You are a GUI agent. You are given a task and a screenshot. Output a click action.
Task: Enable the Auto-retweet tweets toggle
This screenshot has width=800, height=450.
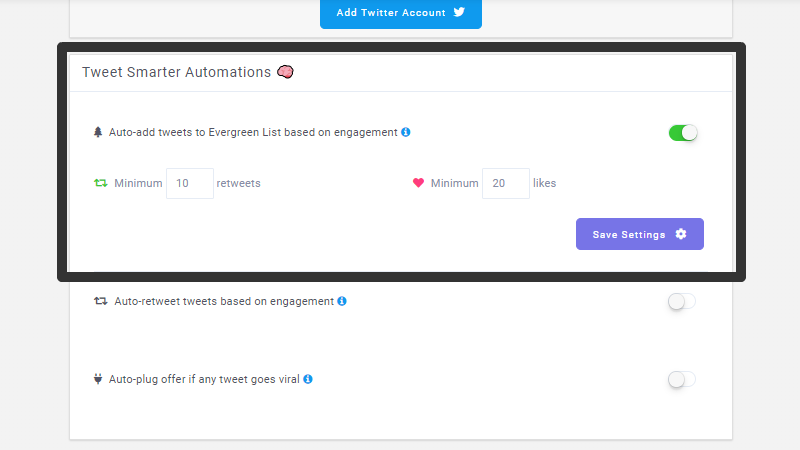(x=682, y=302)
